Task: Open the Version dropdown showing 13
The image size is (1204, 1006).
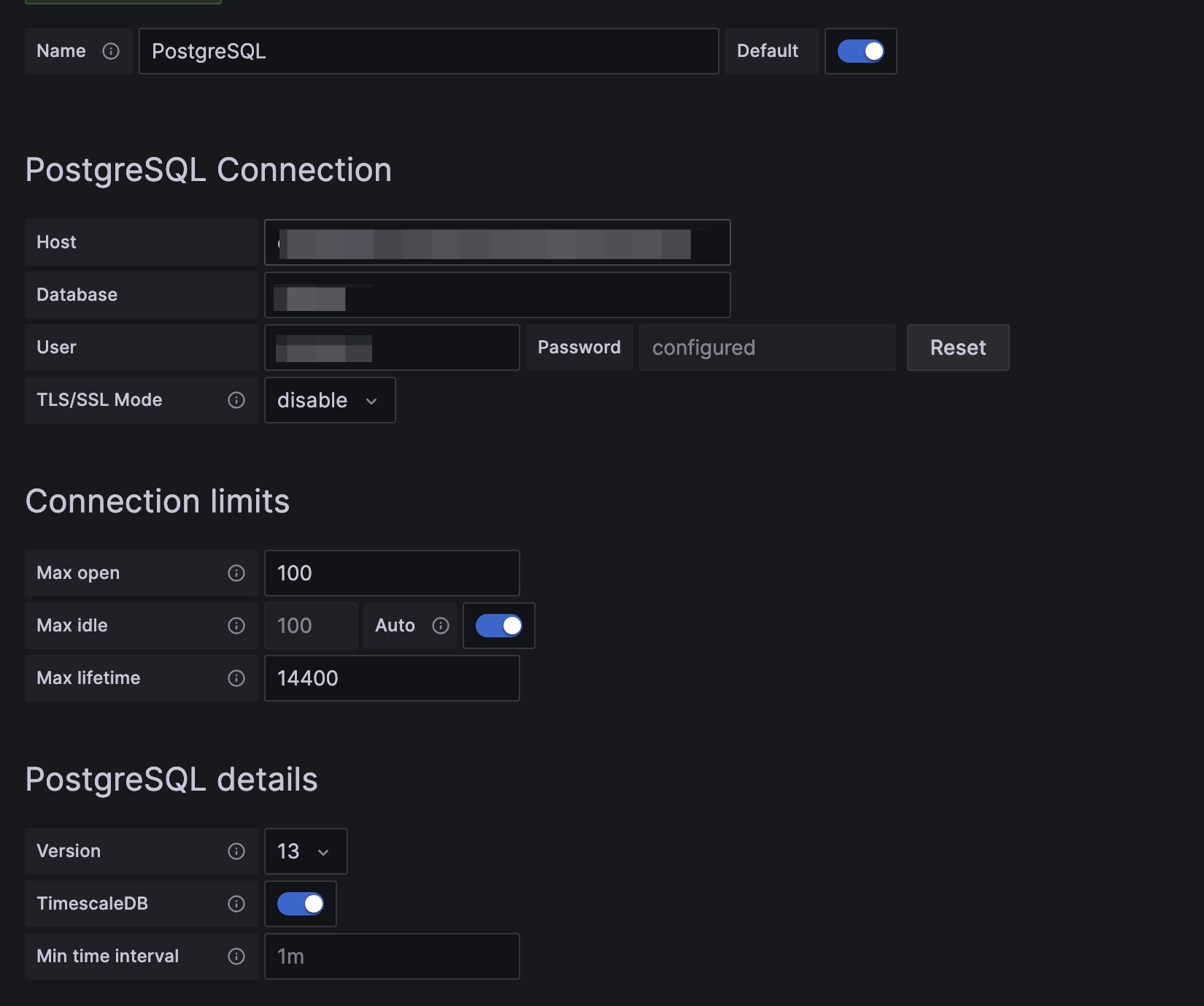Action: pos(306,851)
